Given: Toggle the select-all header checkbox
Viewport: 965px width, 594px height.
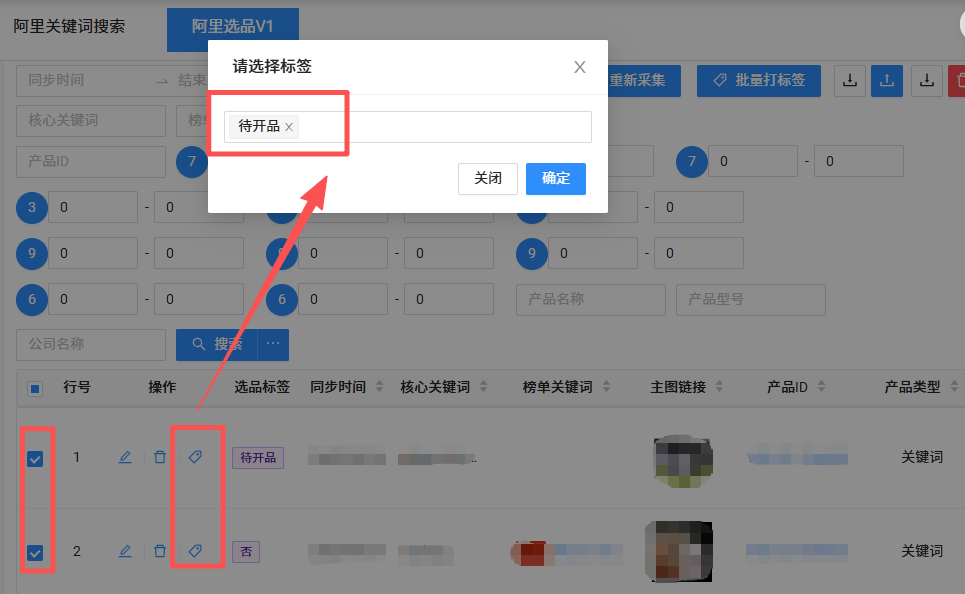Looking at the screenshot, I should click(x=35, y=388).
